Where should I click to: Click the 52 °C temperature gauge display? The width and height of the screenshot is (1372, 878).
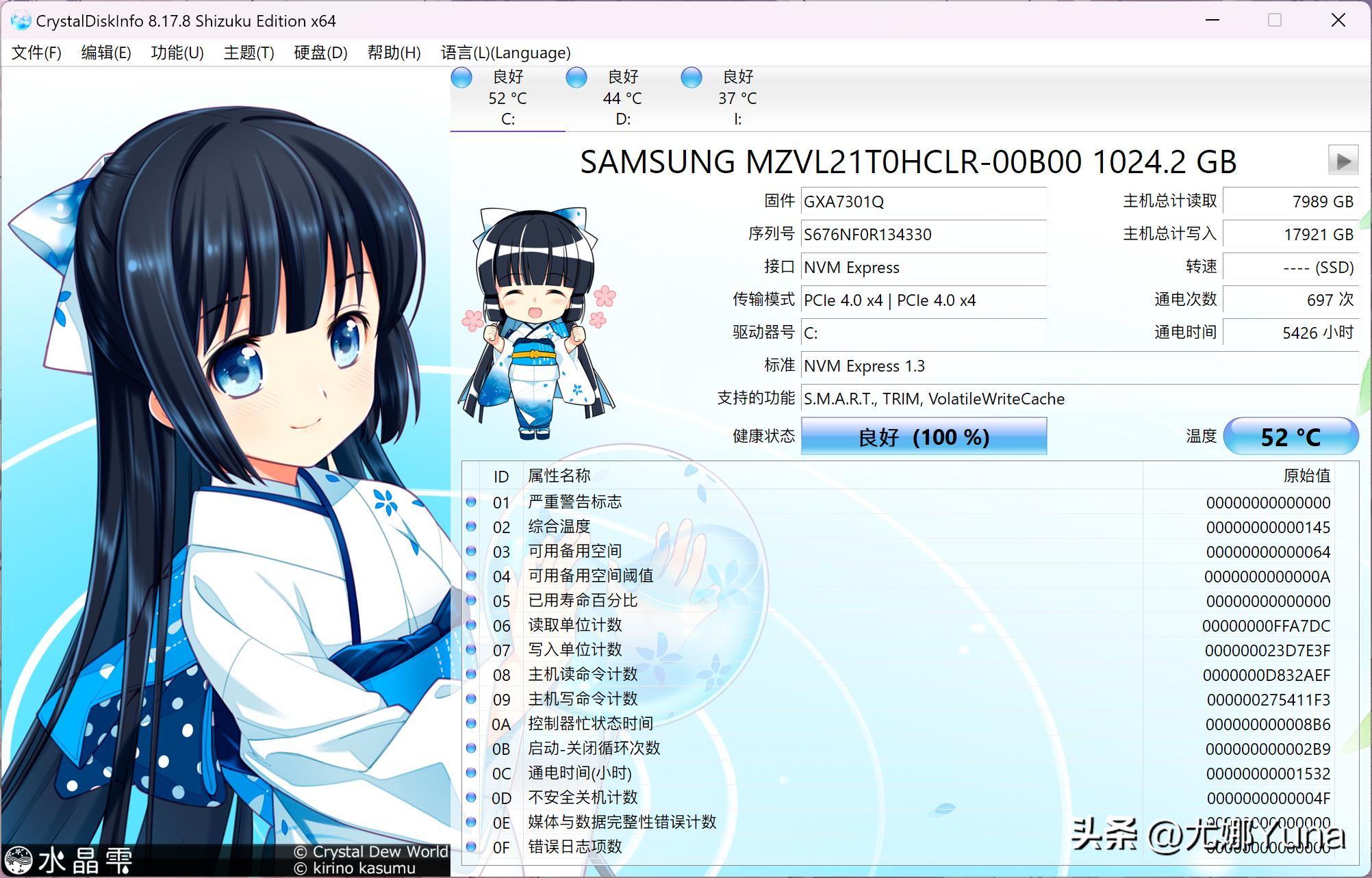pyautogui.click(x=1290, y=436)
